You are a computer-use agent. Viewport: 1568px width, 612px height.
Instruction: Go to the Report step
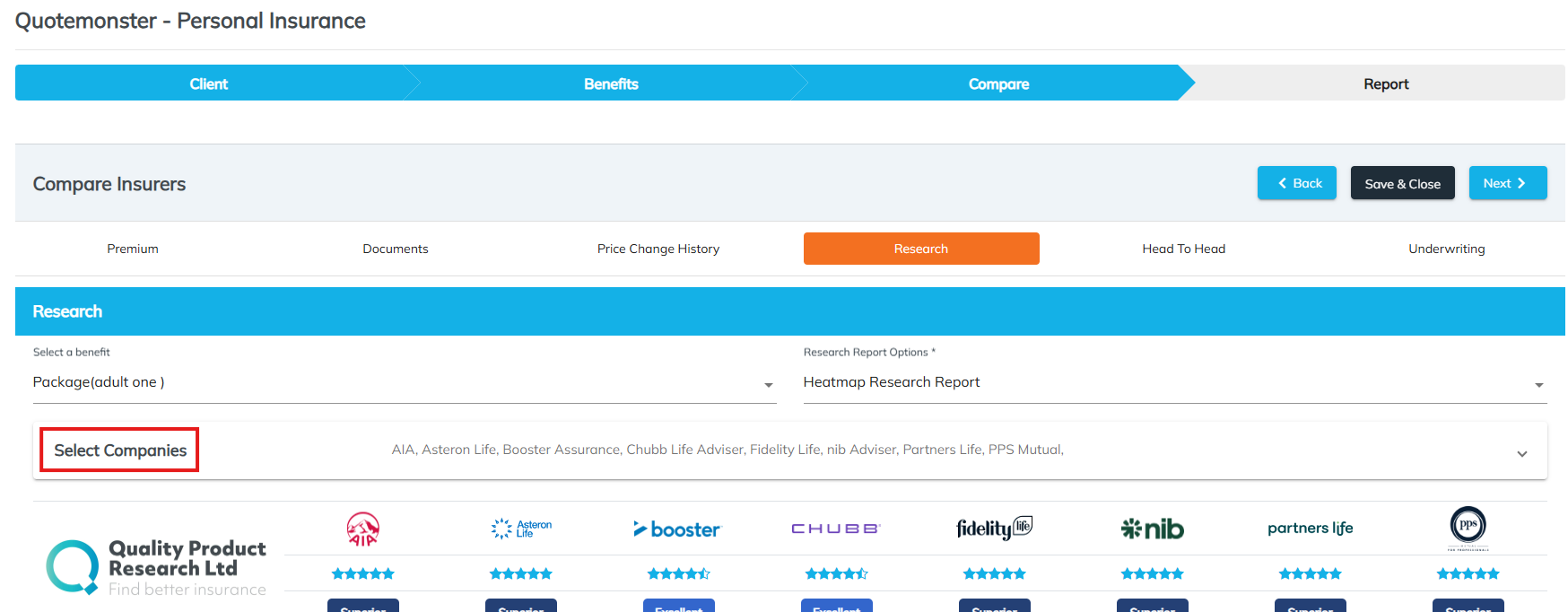point(1386,83)
